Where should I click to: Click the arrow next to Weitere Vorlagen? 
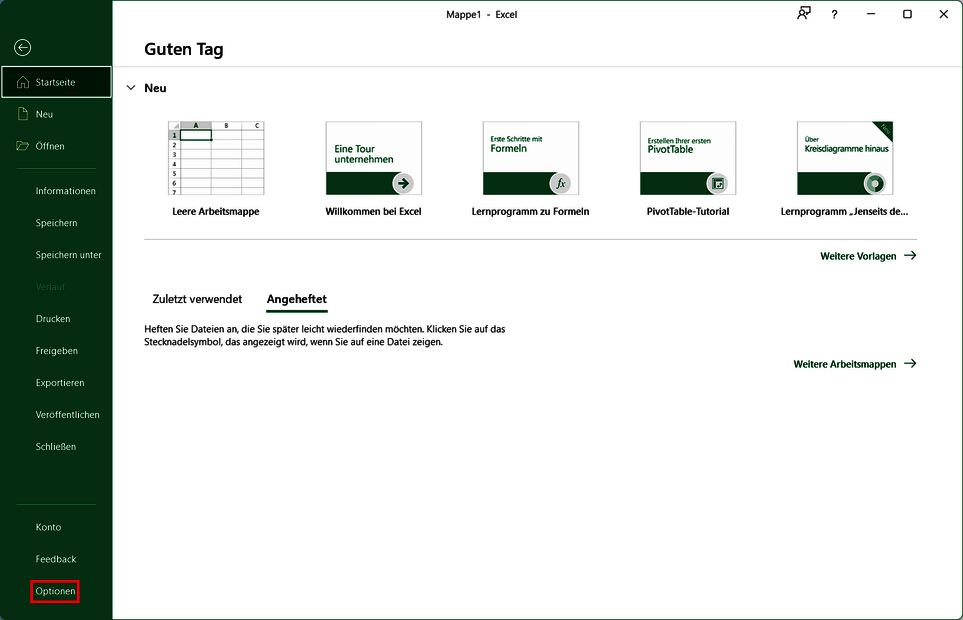(x=910, y=255)
